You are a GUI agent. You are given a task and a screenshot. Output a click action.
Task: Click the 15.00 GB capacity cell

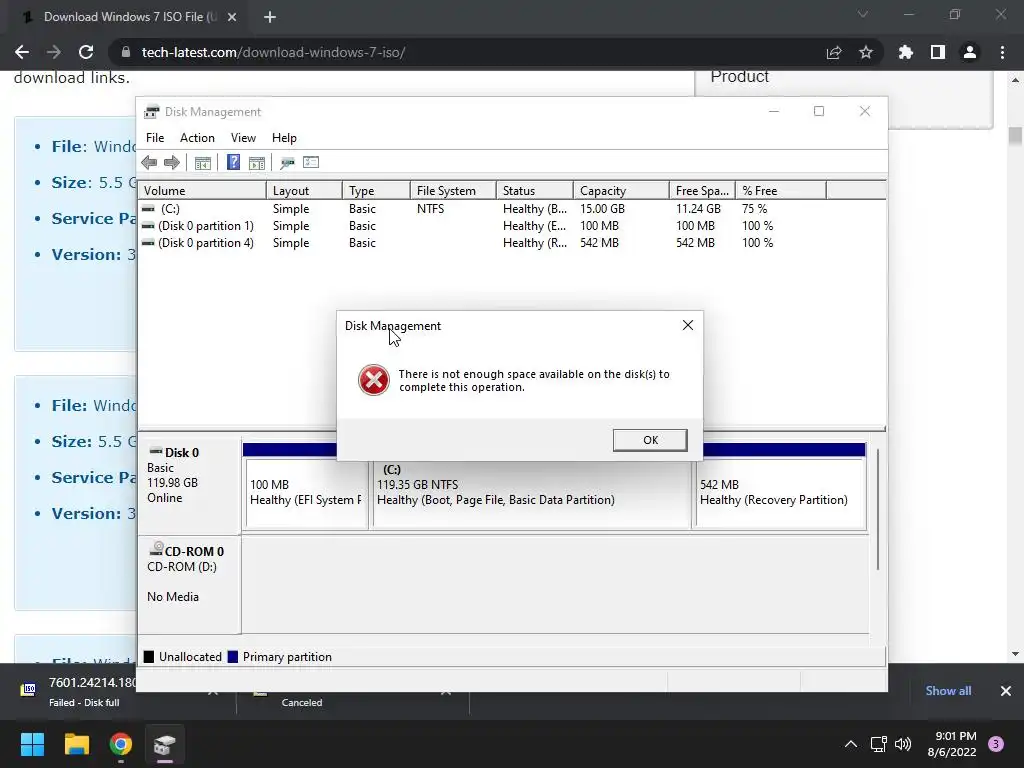[x=602, y=209]
